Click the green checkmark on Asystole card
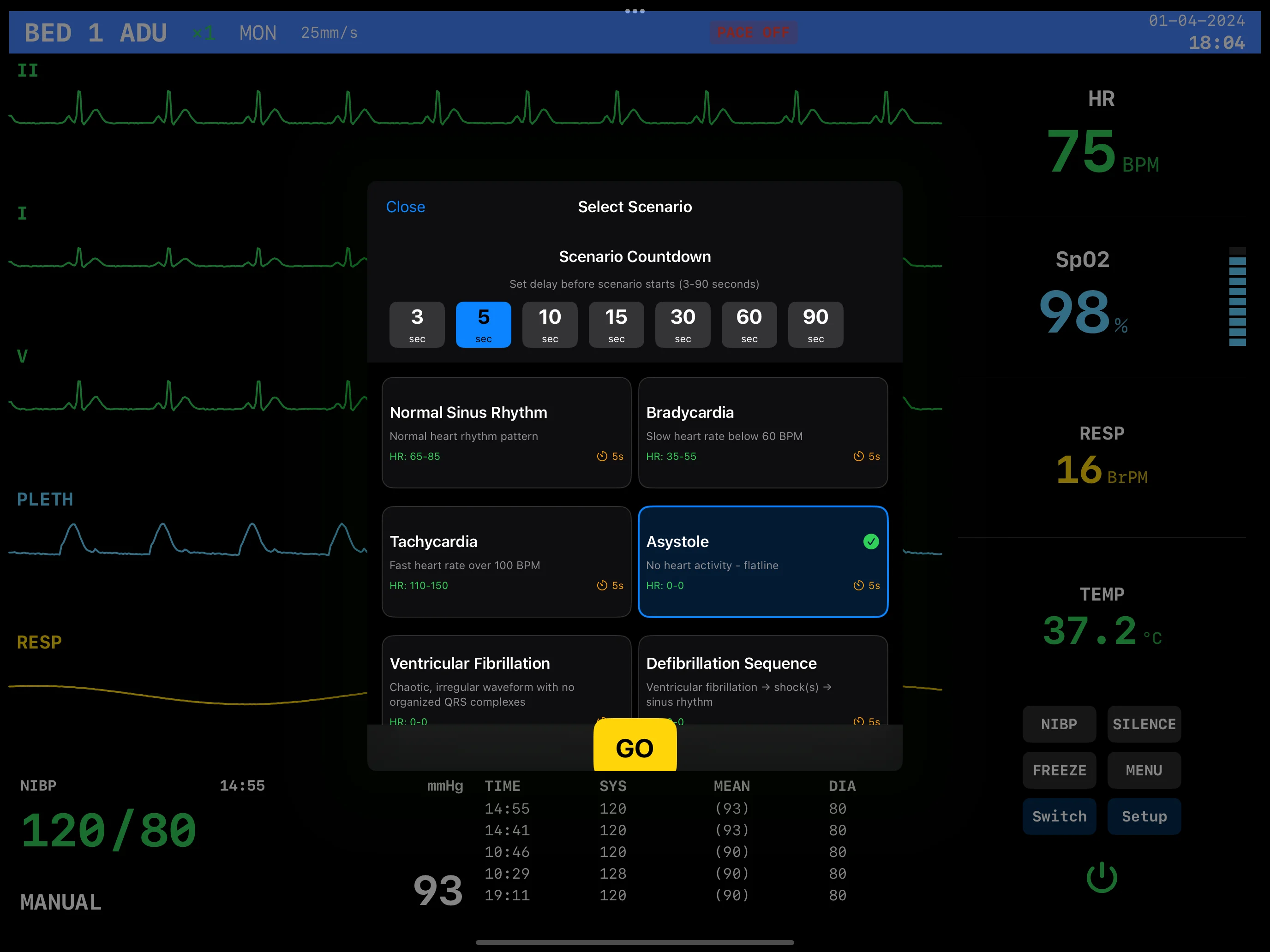Viewport: 1270px width, 952px height. point(870,541)
